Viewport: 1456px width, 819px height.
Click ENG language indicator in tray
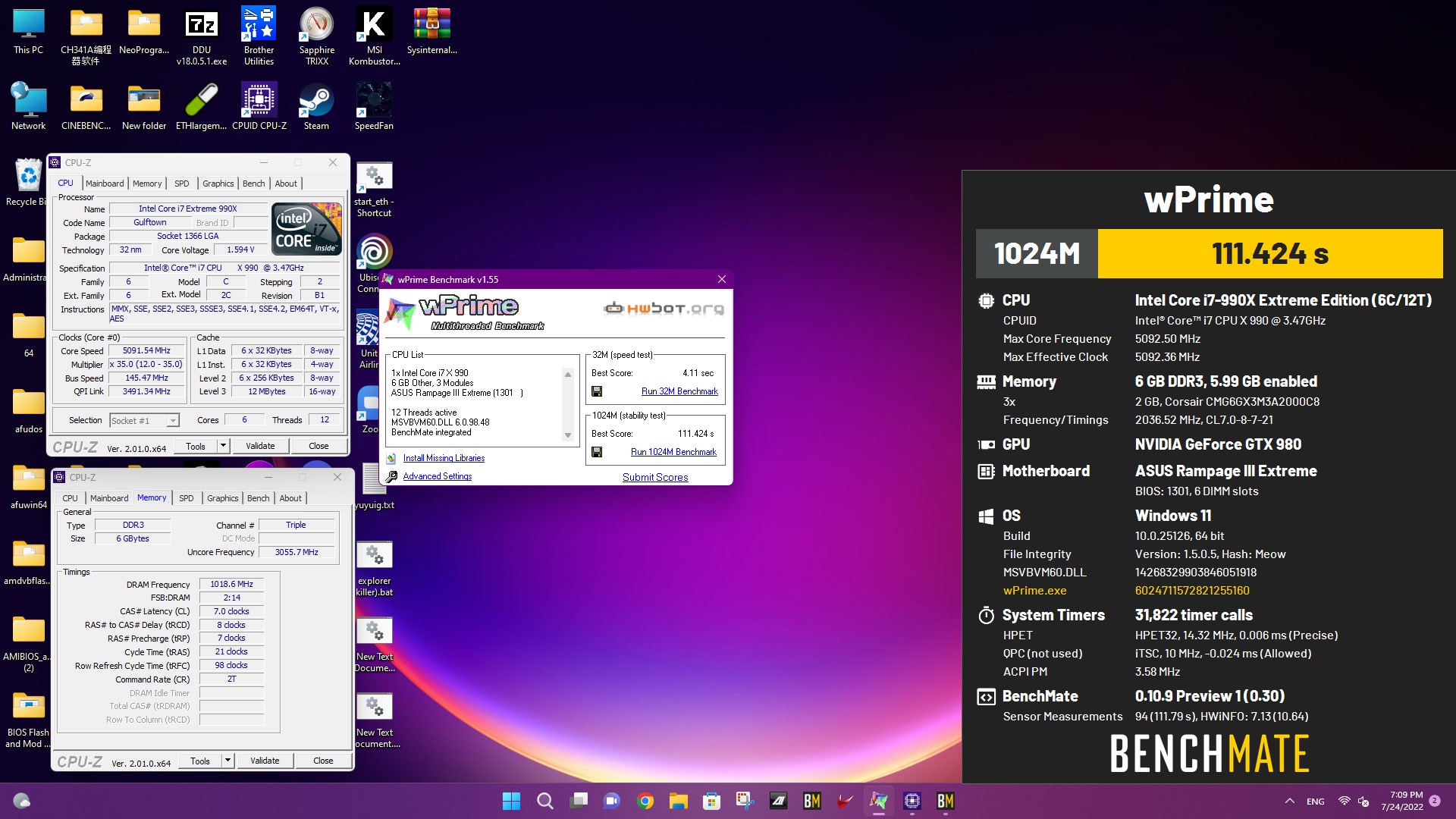(x=1316, y=802)
